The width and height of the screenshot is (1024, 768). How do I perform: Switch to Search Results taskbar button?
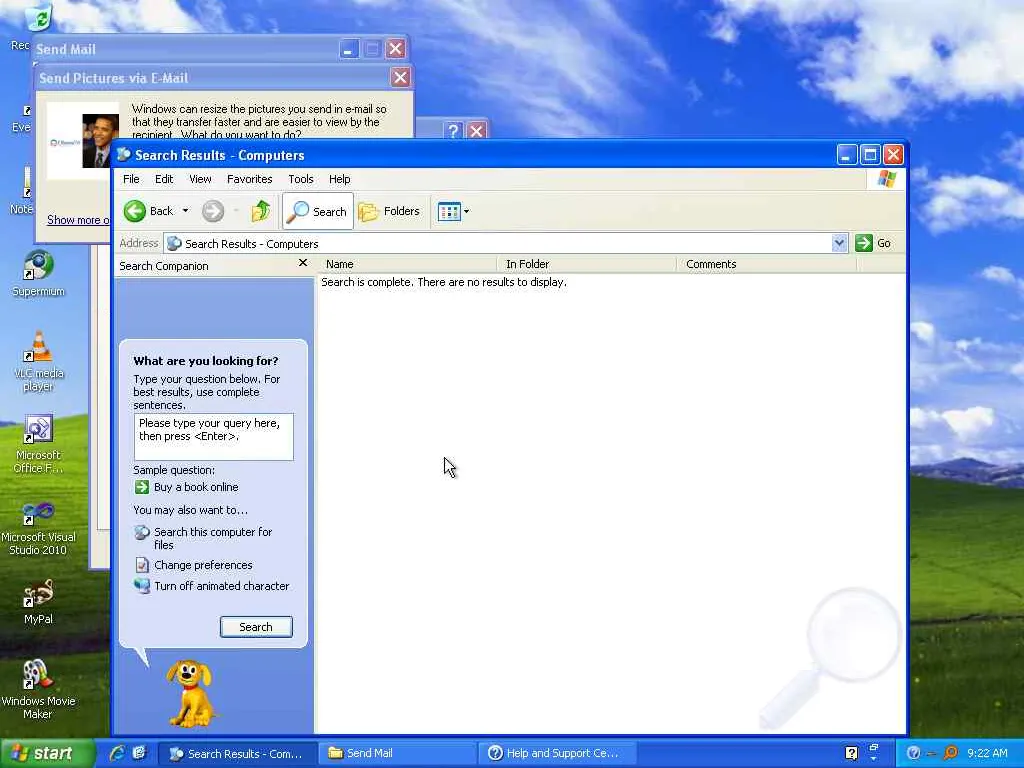(x=238, y=754)
